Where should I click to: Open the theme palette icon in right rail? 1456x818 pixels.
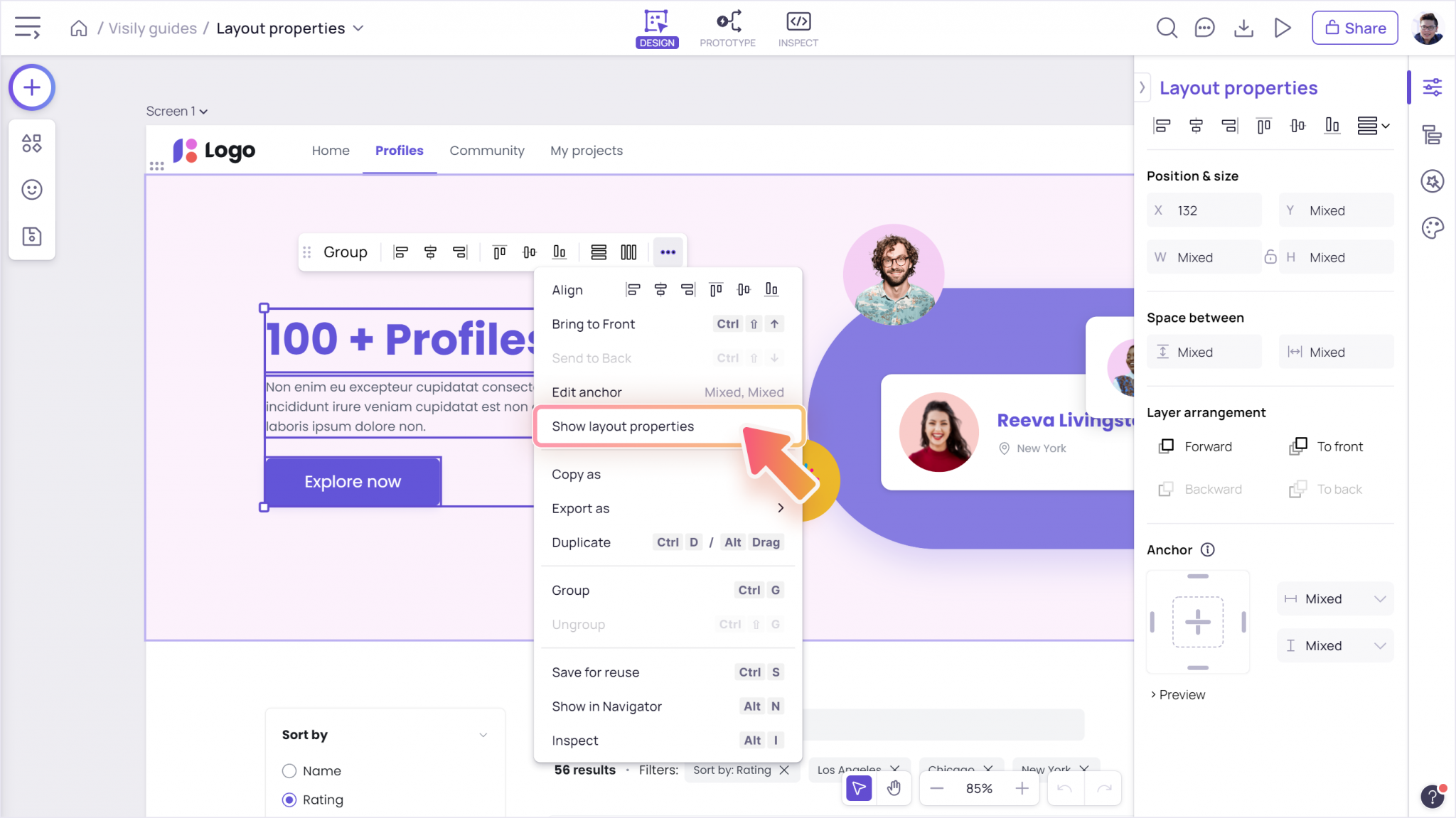pos(1432,228)
